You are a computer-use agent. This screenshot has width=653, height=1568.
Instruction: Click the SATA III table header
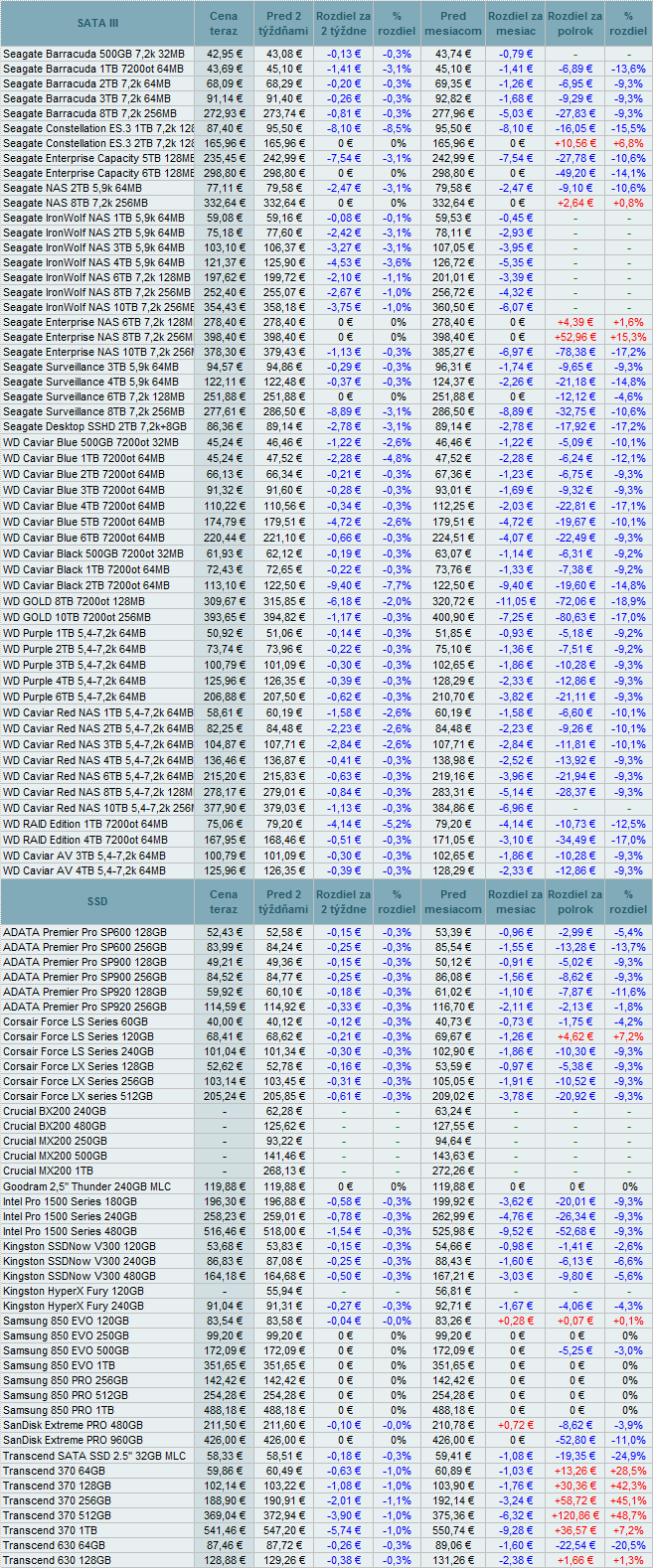[x=97, y=23]
